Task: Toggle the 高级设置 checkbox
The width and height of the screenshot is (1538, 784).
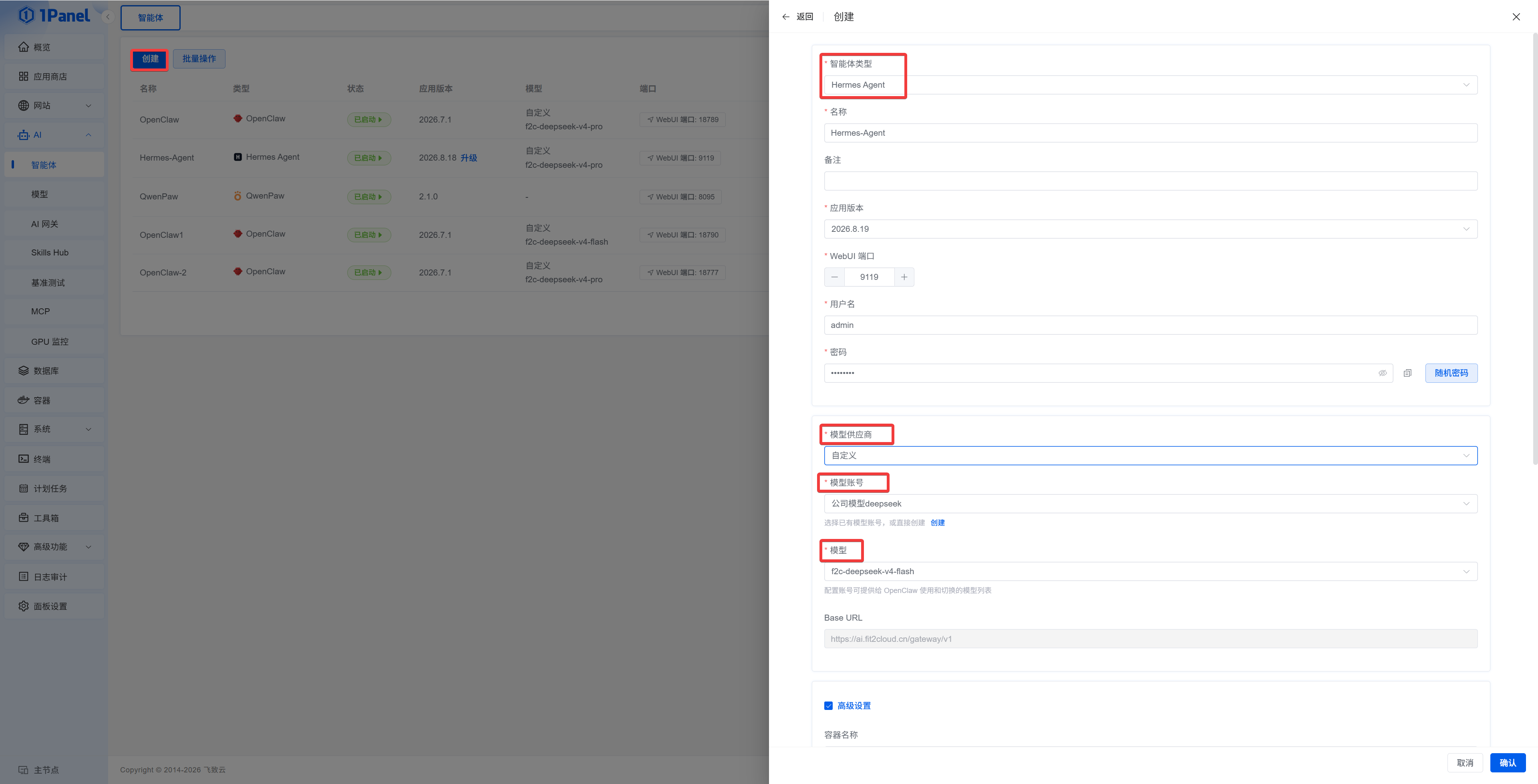Action: [829, 706]
